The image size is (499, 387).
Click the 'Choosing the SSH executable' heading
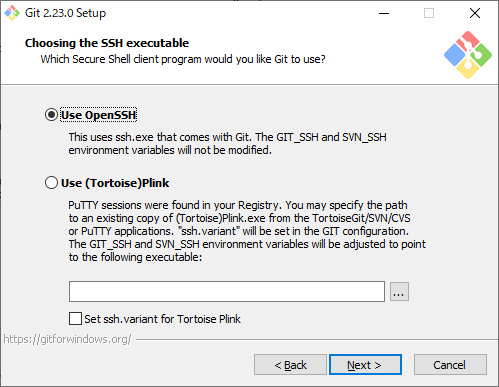pyautogui.click(x=107, y=43)
